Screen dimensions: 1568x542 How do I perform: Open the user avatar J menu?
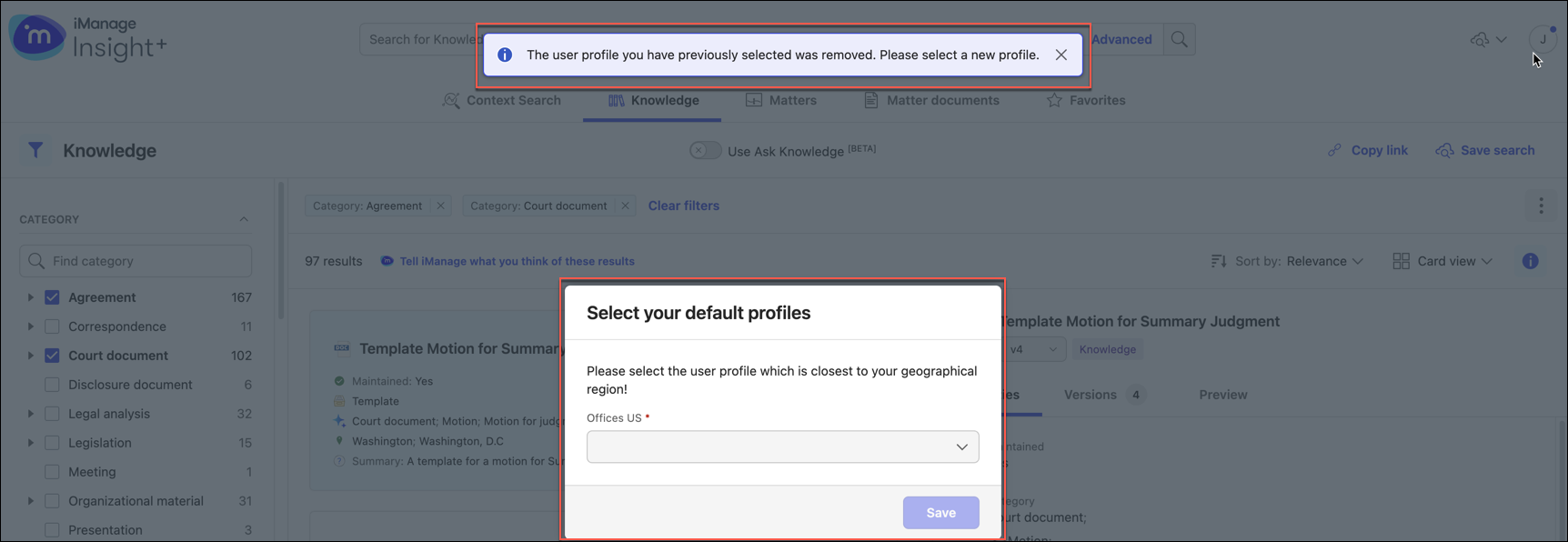click(x=1543, y=39)
